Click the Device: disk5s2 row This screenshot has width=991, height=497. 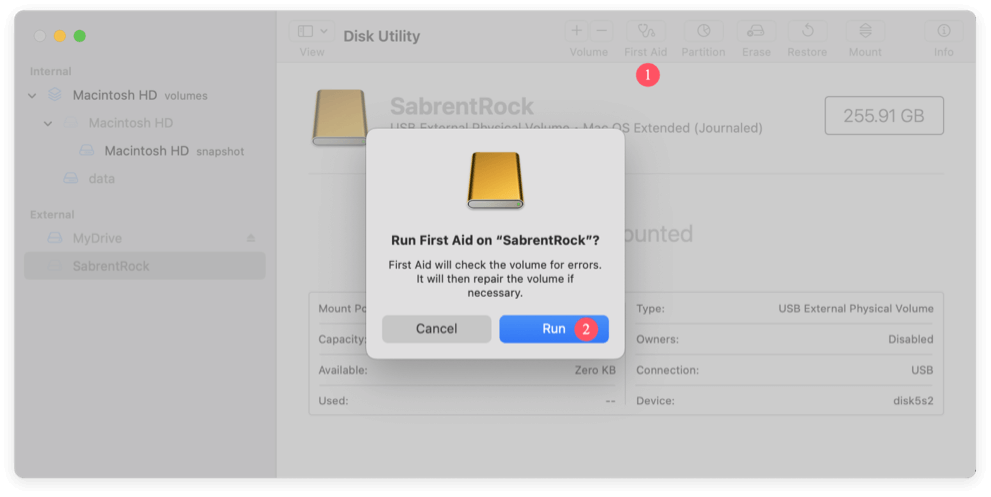(x=784, y=401)
